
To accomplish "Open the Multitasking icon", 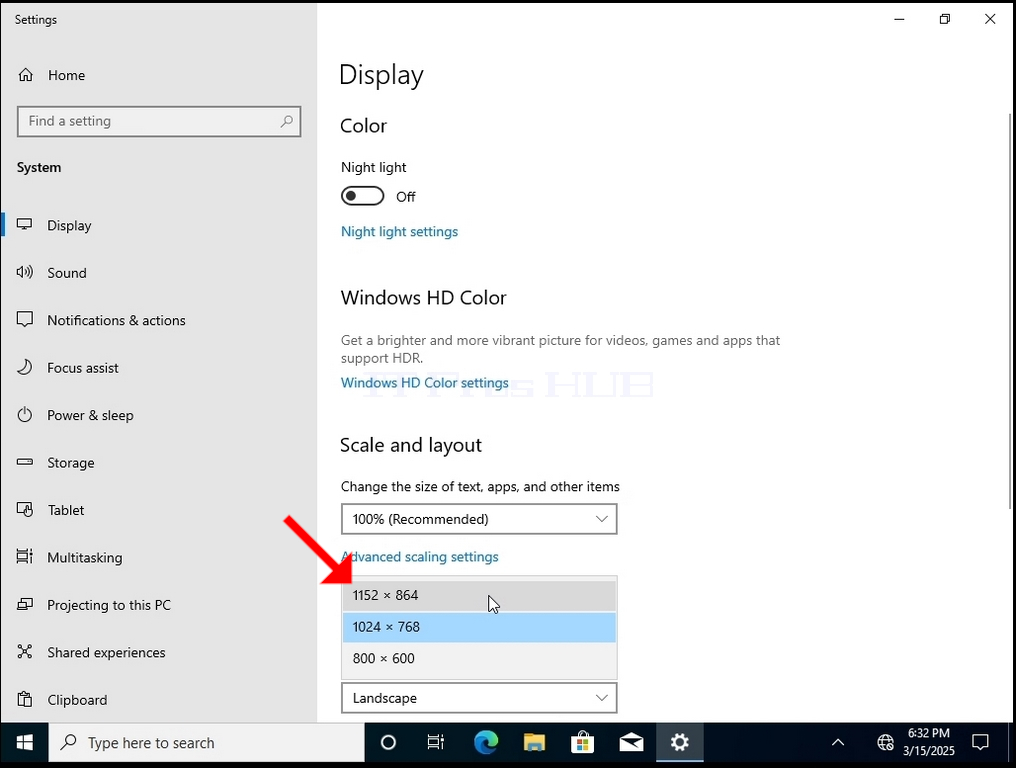I will (x=25, y=557).
